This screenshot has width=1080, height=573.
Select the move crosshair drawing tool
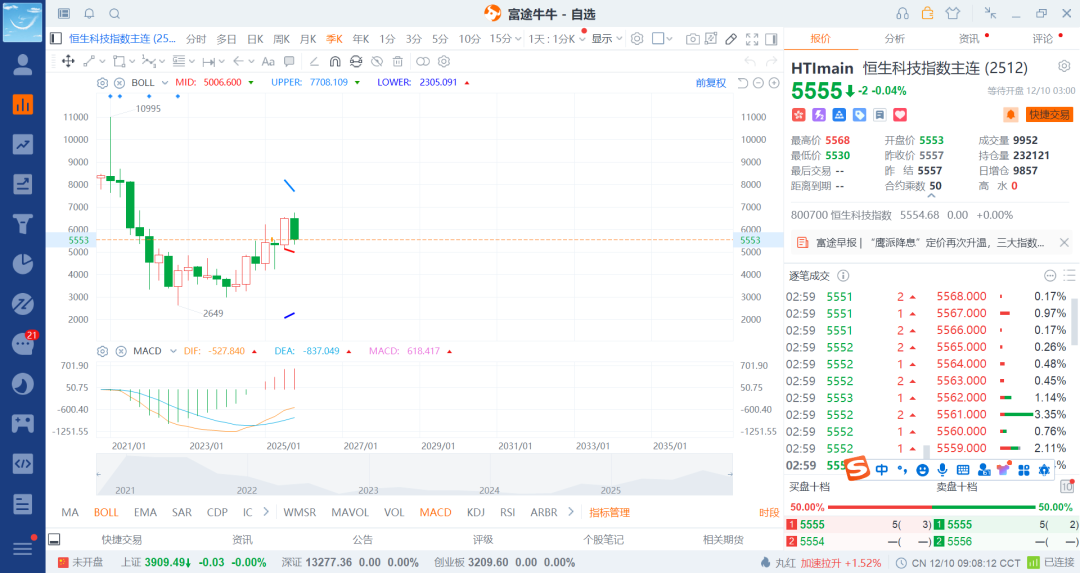pos(68,61)
